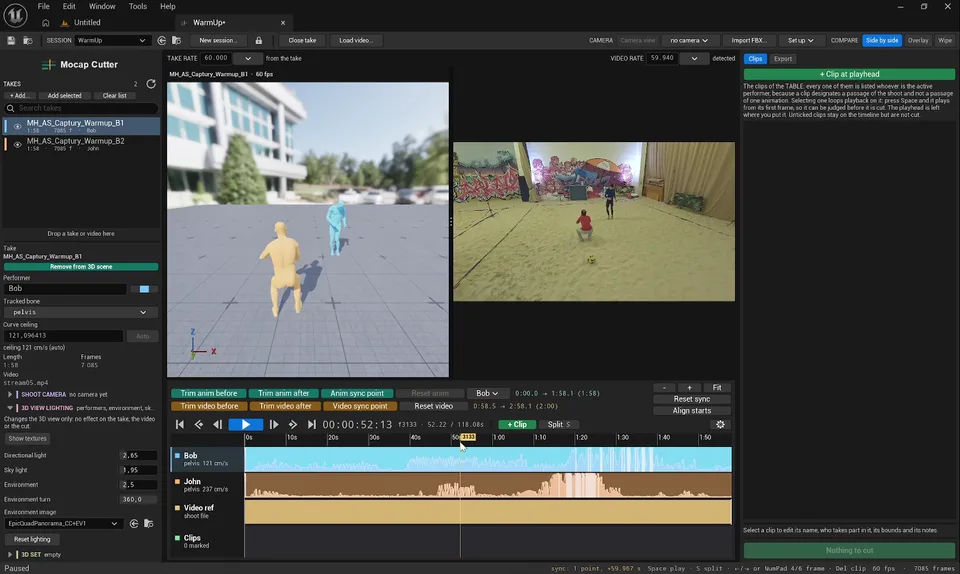This screenshot has width=960, height=574.
Task: Toggle the Bob track color square
Action: (178, 456)
